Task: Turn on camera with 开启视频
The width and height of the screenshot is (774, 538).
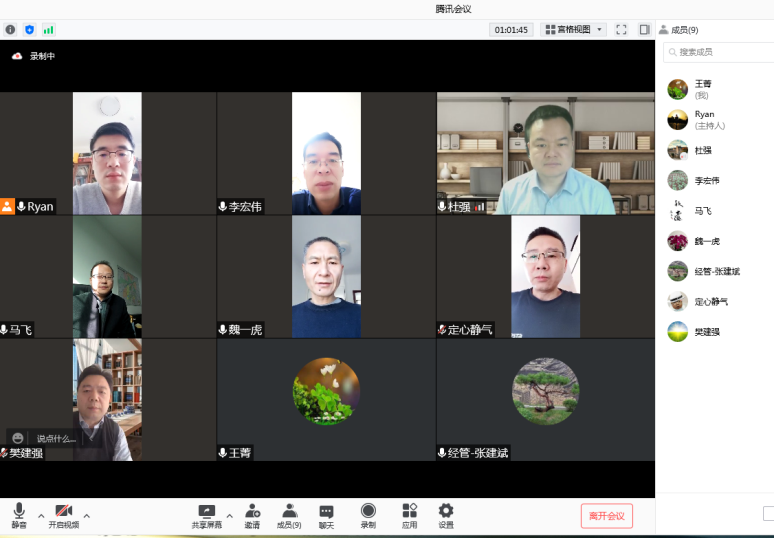Action: pos(63,514)
